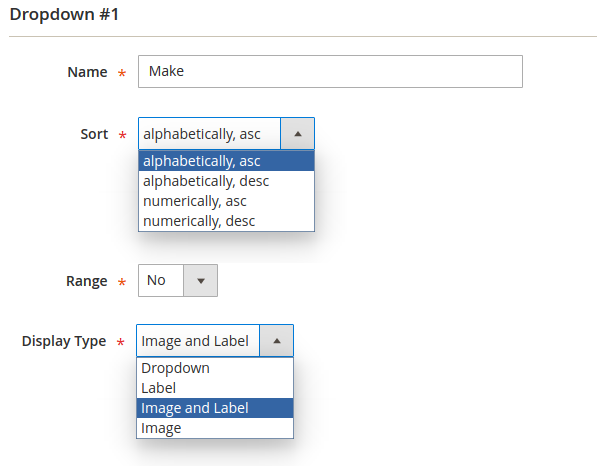This screenshot has width=597, height=466.
Task: Click the Name field label
Action: (x=87, y=72)
